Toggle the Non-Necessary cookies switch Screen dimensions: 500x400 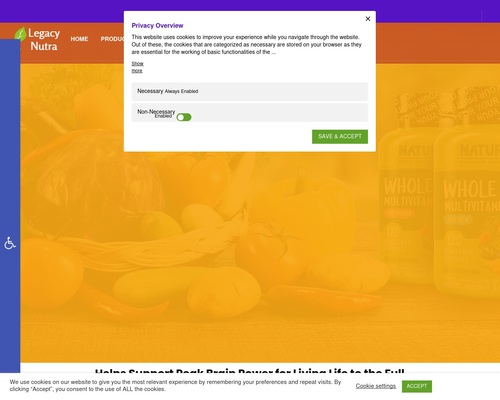pyautogui.click(x=184, y=117)
